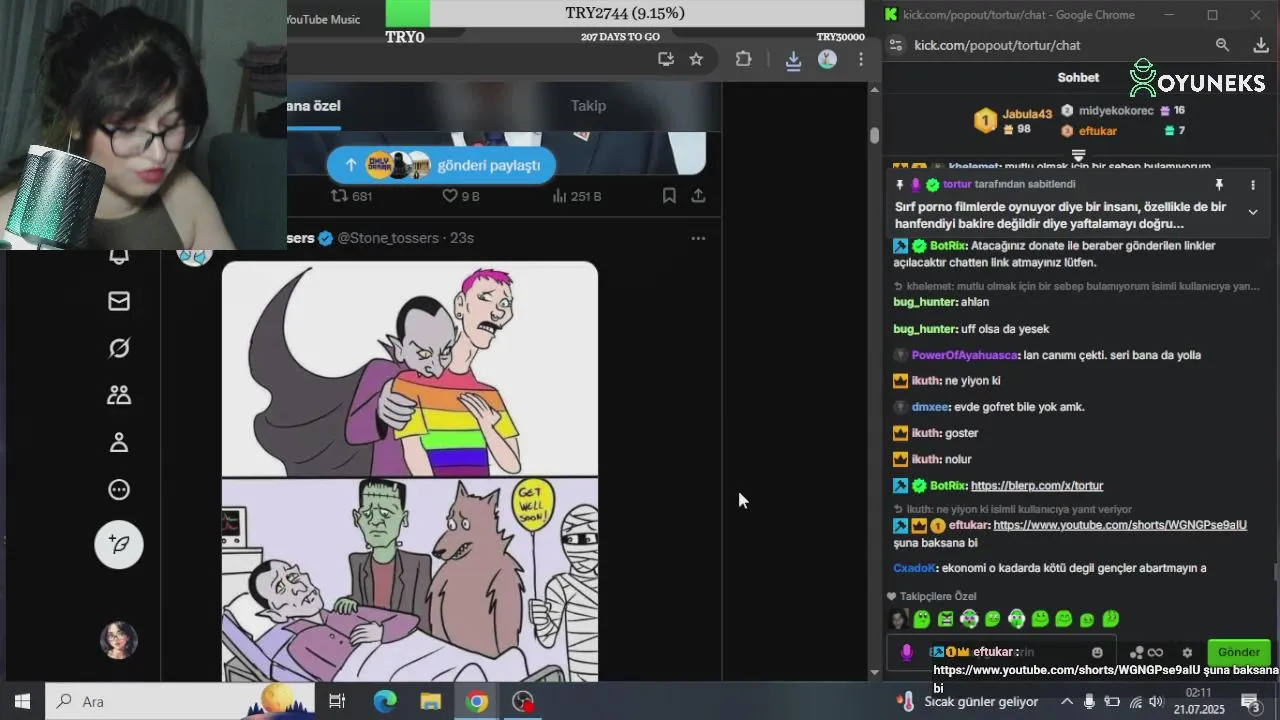Open X notifications bell in sidebar
Image resolution: width=1280 pixels, height=720 pixels.
click(x=119, y=257)
